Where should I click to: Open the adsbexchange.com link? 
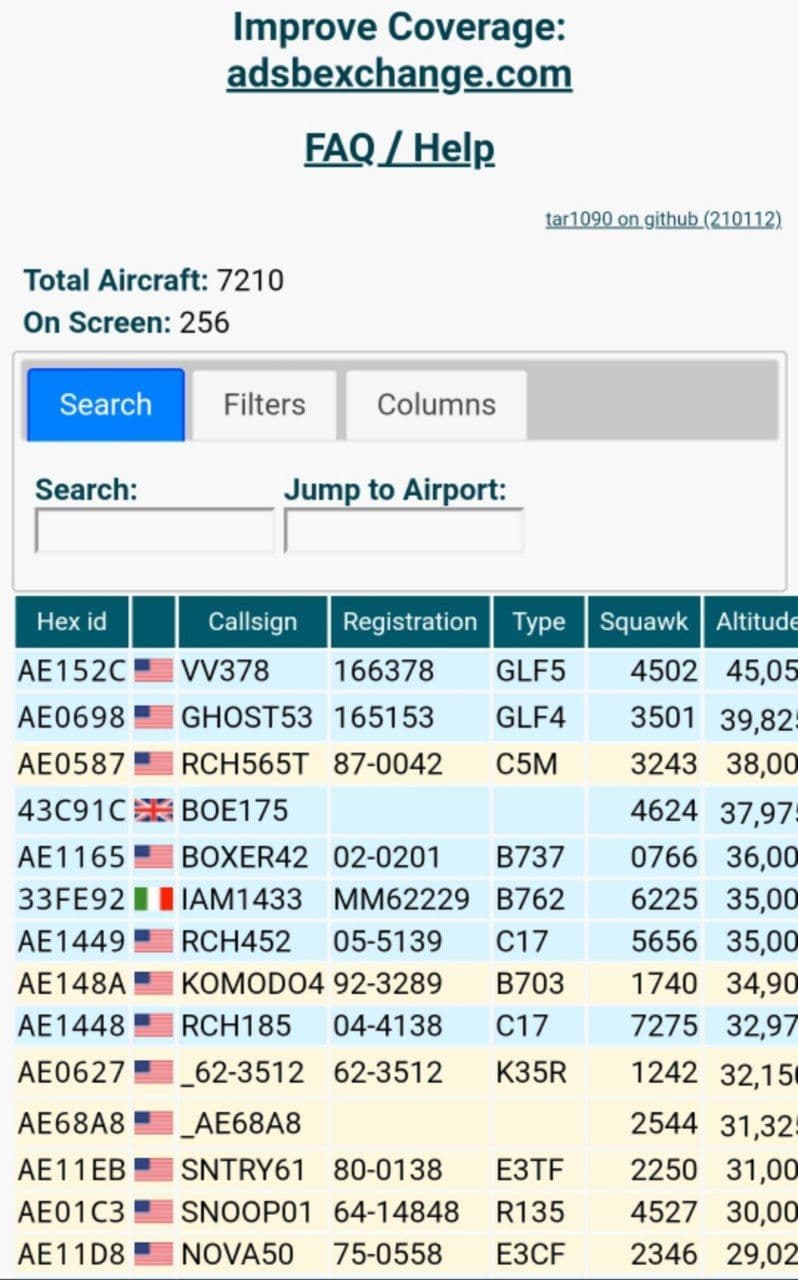coord(399,74)
